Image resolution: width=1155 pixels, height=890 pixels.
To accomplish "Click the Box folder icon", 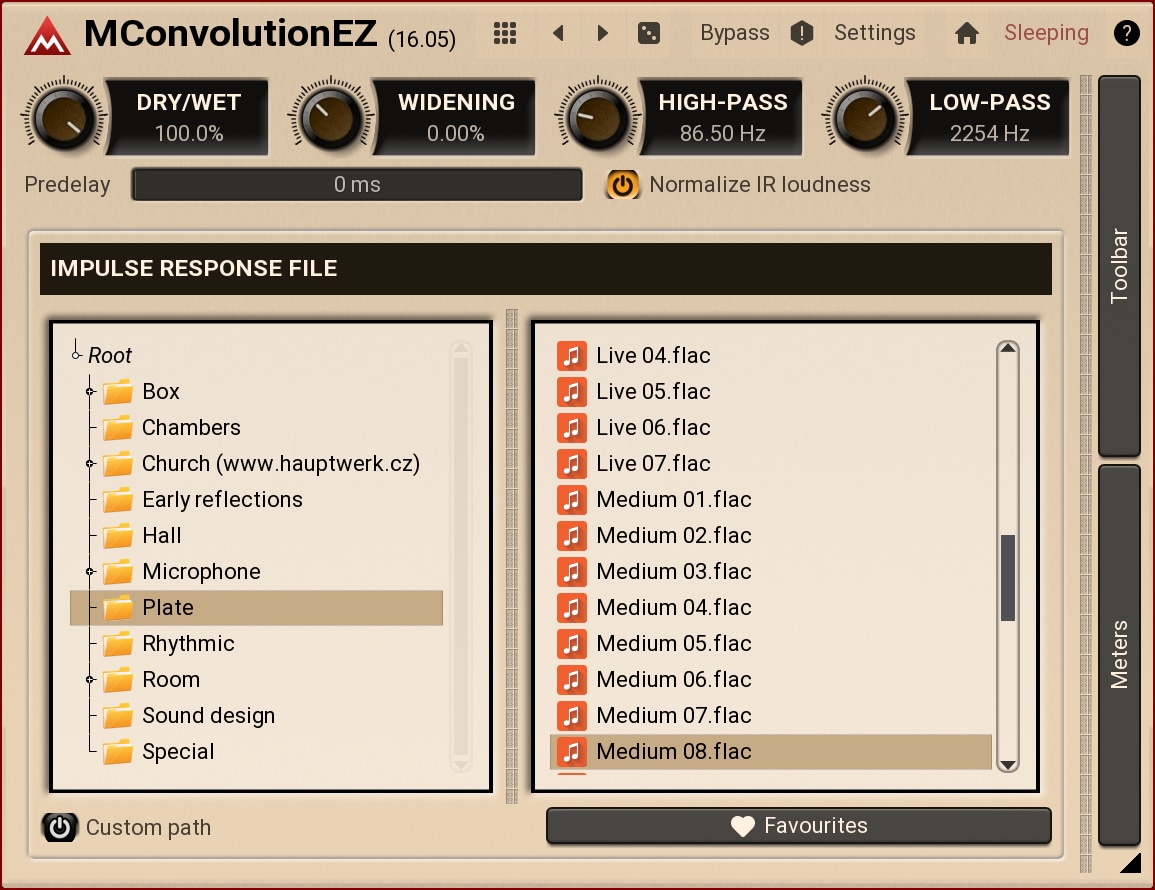I will point(118,392).
